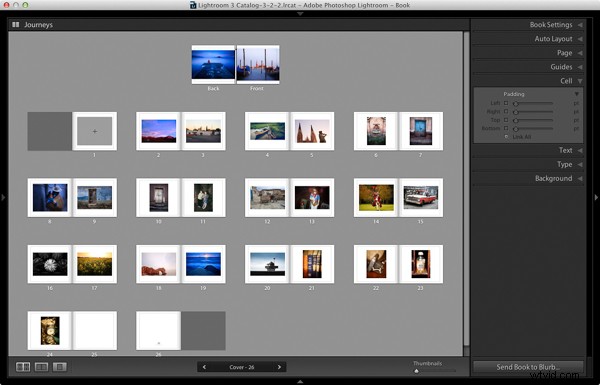Select page 11 thumbnail
This screenshot has width=600, height=385.
point(204,197)
